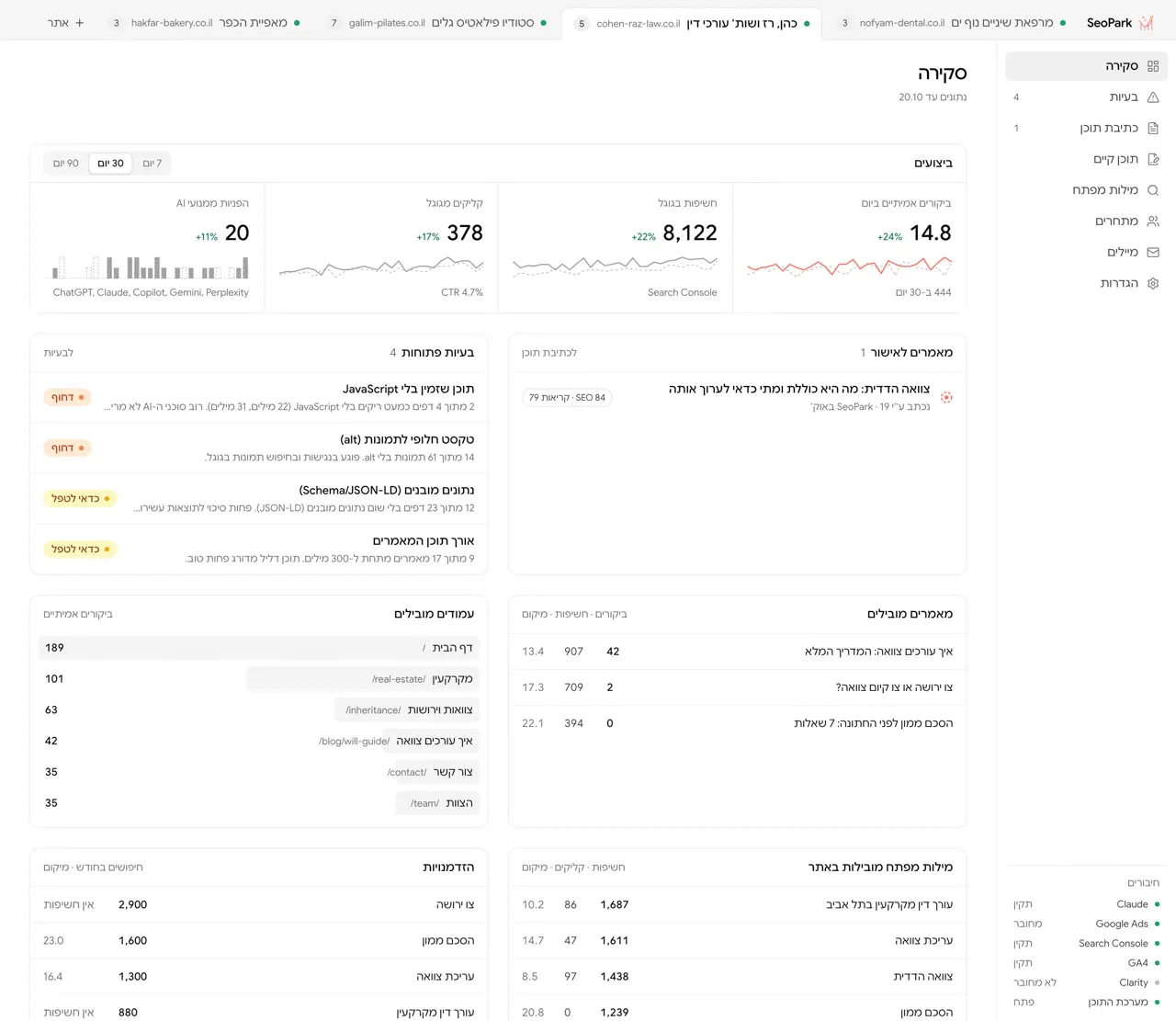Open the סקירה overview grid icon
This screenshot has height=1021, width=1176.
pyautogui.click(x=1153, y=66)
